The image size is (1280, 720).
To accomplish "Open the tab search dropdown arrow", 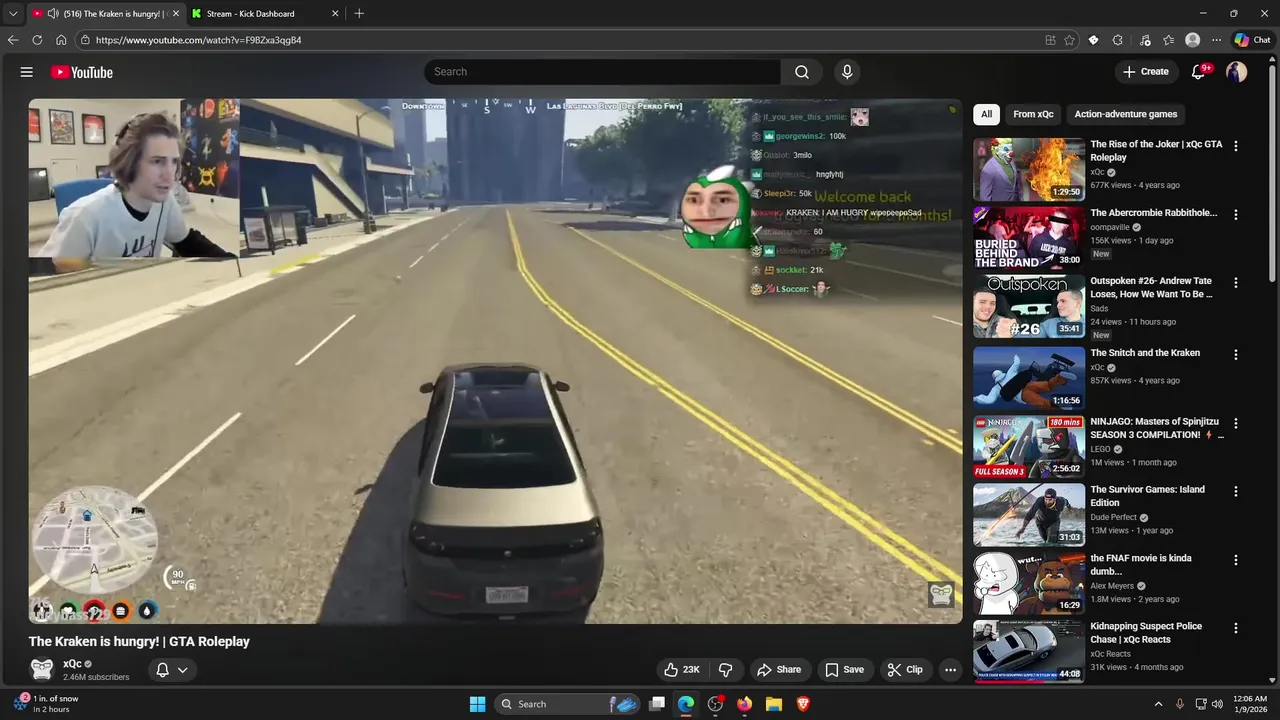I will click(x=13, y=14).
